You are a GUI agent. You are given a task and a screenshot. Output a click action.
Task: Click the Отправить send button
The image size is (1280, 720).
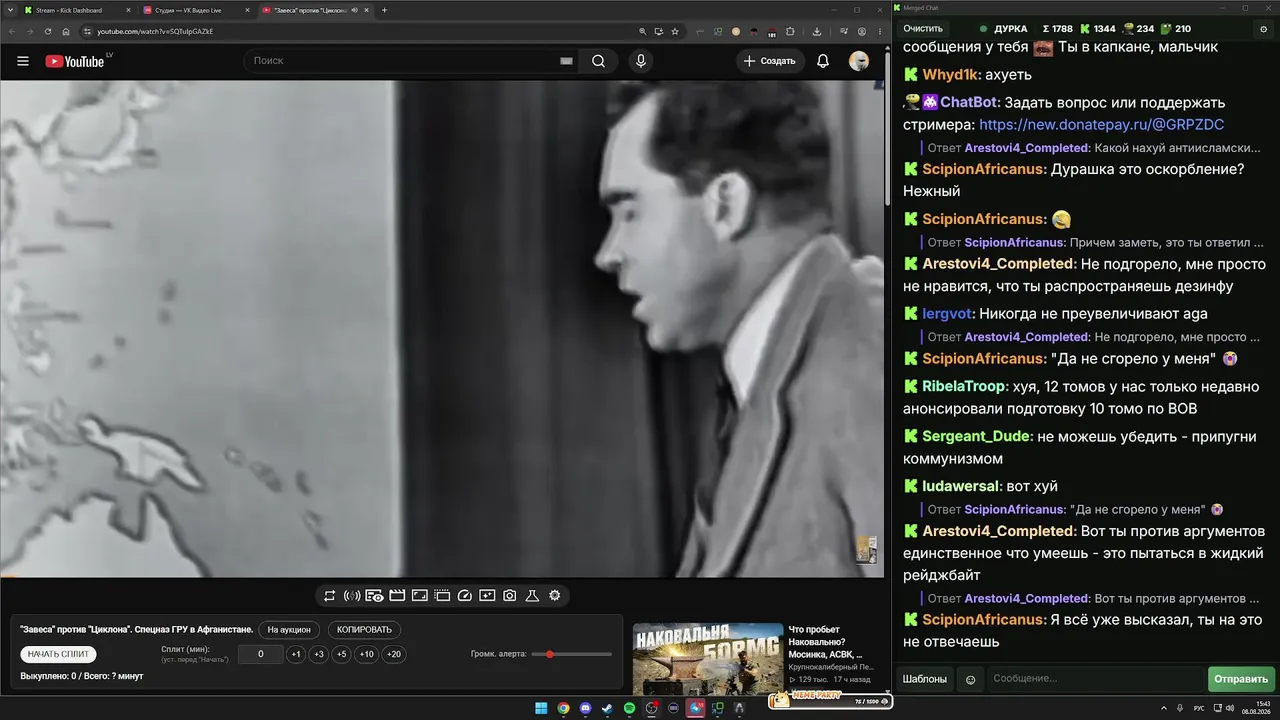[x=1241, y=679]
